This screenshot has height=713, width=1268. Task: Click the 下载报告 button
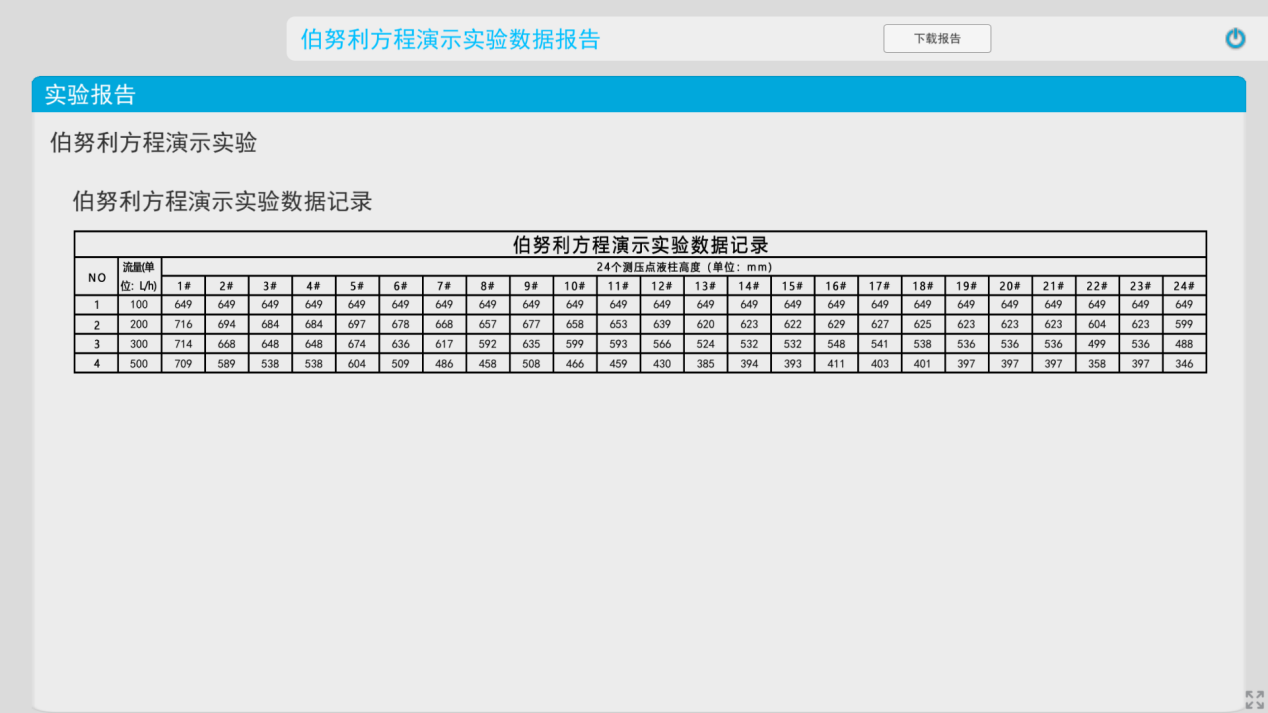pos(937,39)
